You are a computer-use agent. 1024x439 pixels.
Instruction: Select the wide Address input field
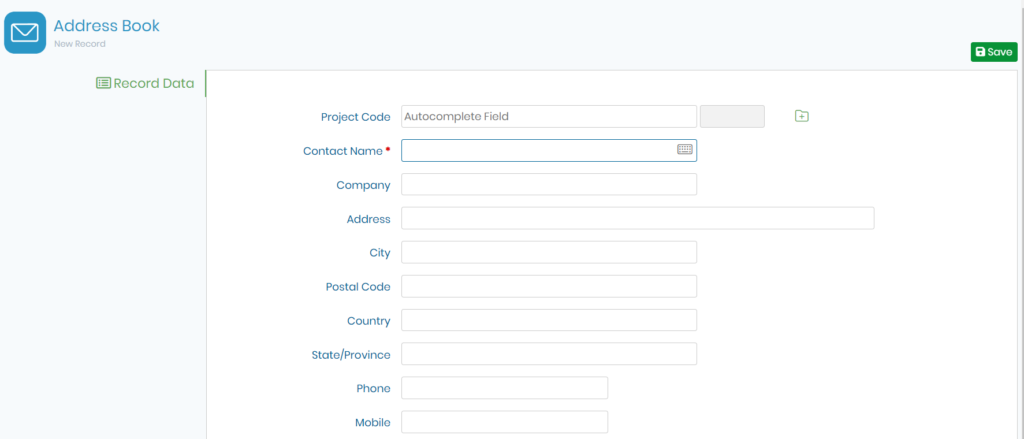pyautogui.click(x=637, y=218)
